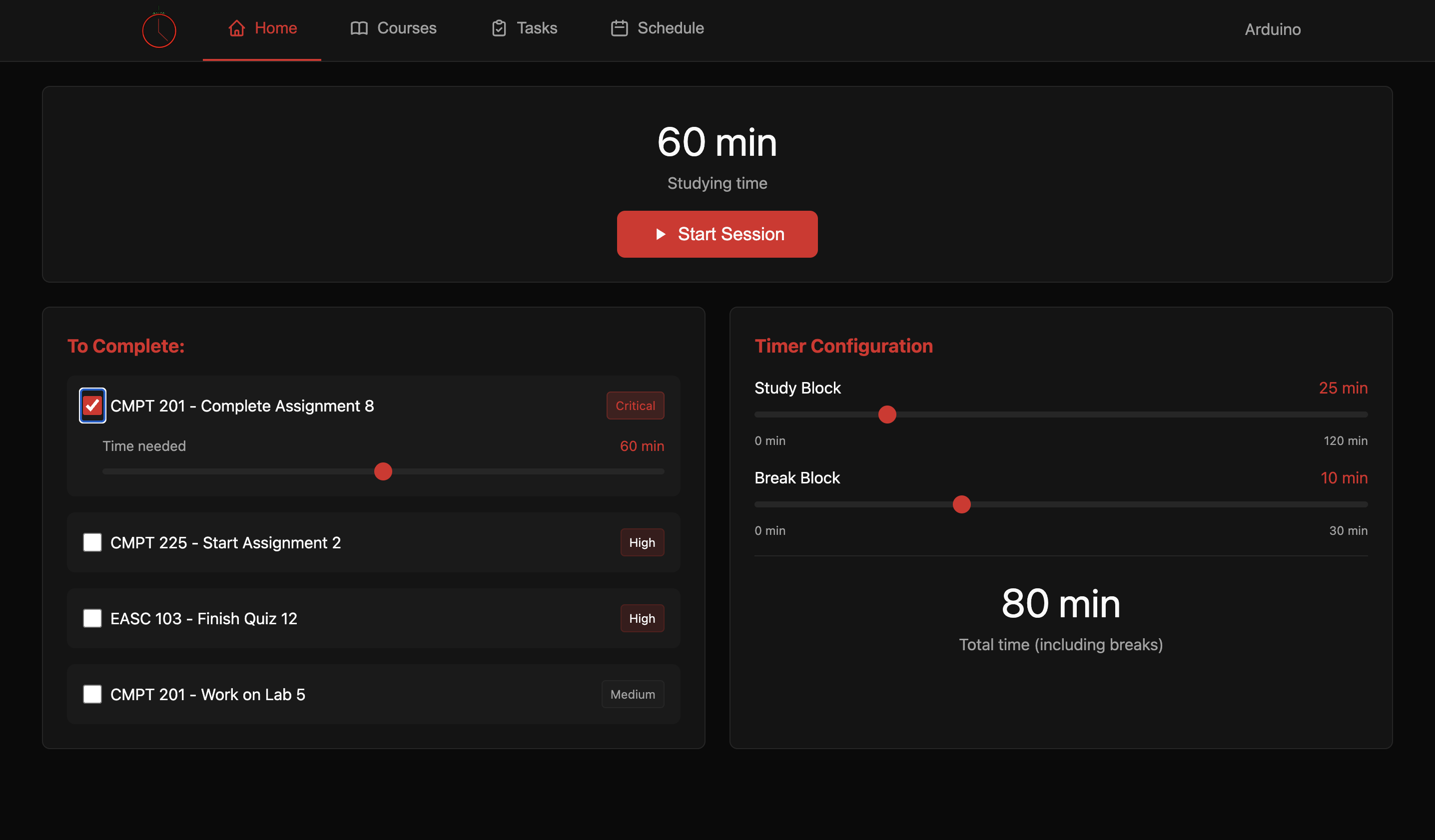Click the Arduino link in header
This screenshot has width=1435, height=840.
pos(1272,29)
